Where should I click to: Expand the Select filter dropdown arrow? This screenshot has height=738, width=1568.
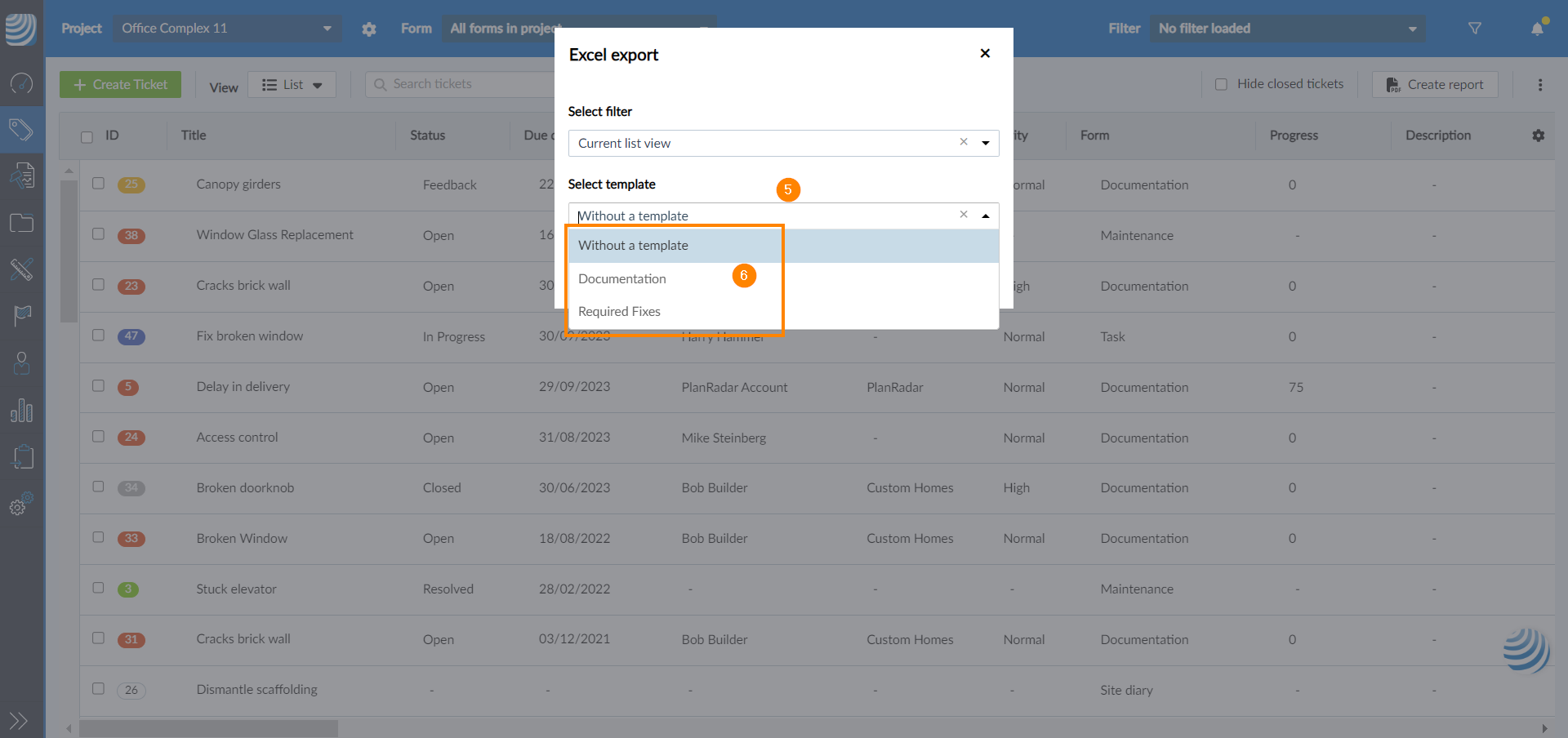[x=985, y=143]
